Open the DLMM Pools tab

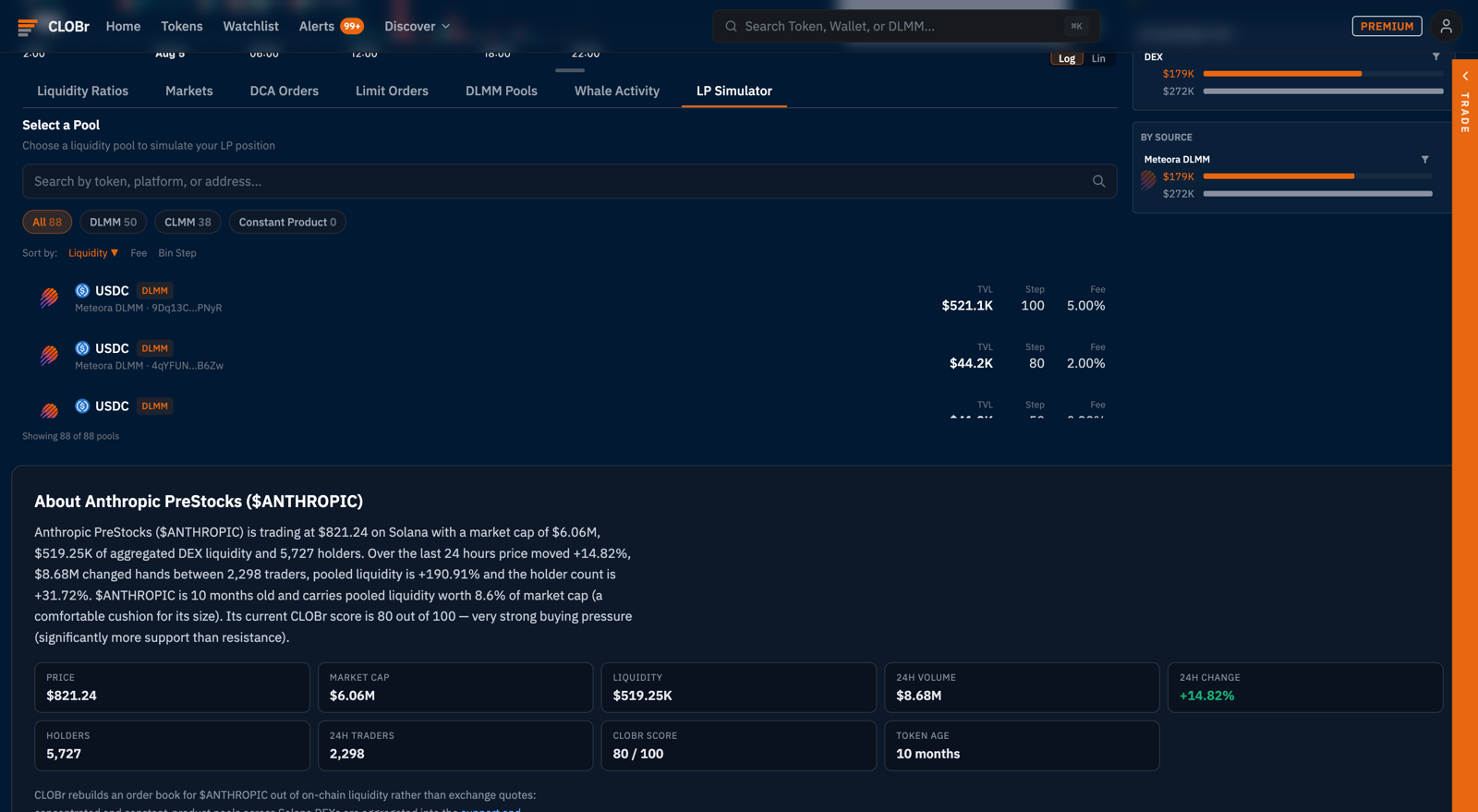502,91
